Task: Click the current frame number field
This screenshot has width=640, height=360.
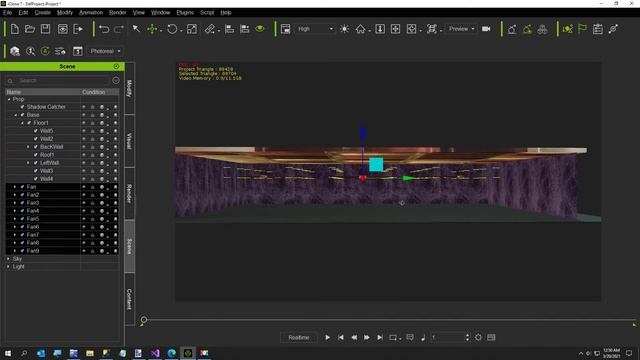Action: click(x=447, y=338)
